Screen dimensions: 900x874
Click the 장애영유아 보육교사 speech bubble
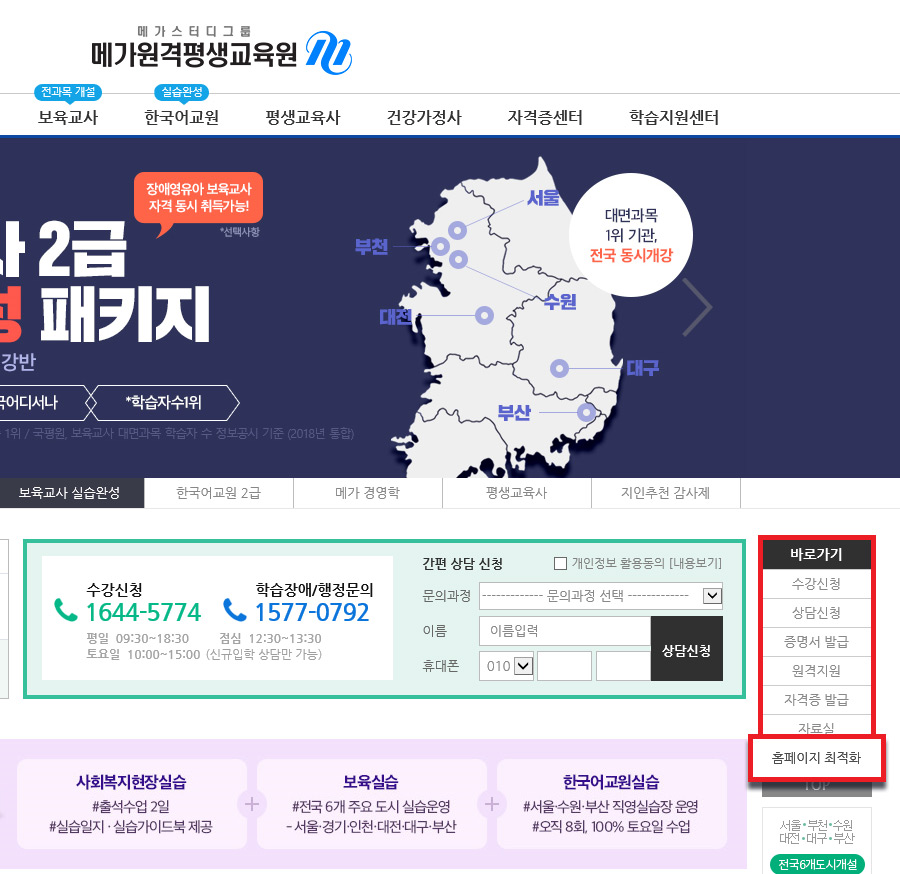point(199,199)
